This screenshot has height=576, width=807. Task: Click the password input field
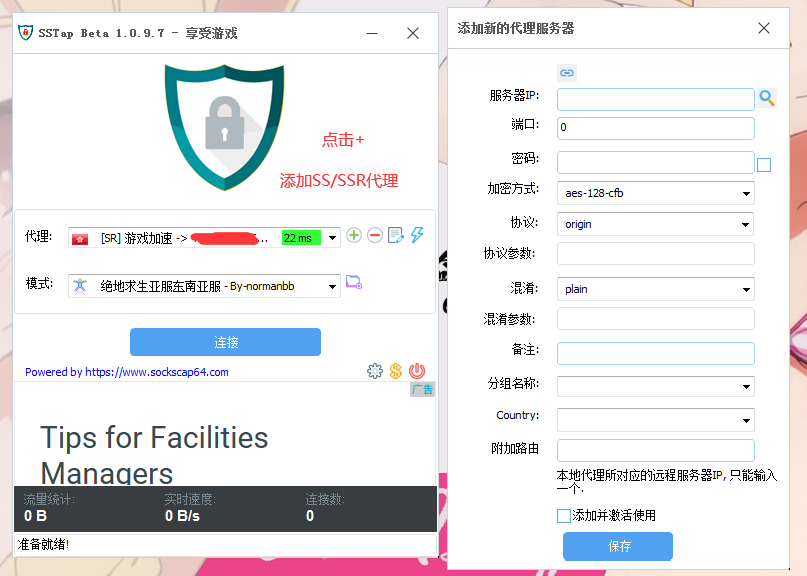tap(656, 163)
